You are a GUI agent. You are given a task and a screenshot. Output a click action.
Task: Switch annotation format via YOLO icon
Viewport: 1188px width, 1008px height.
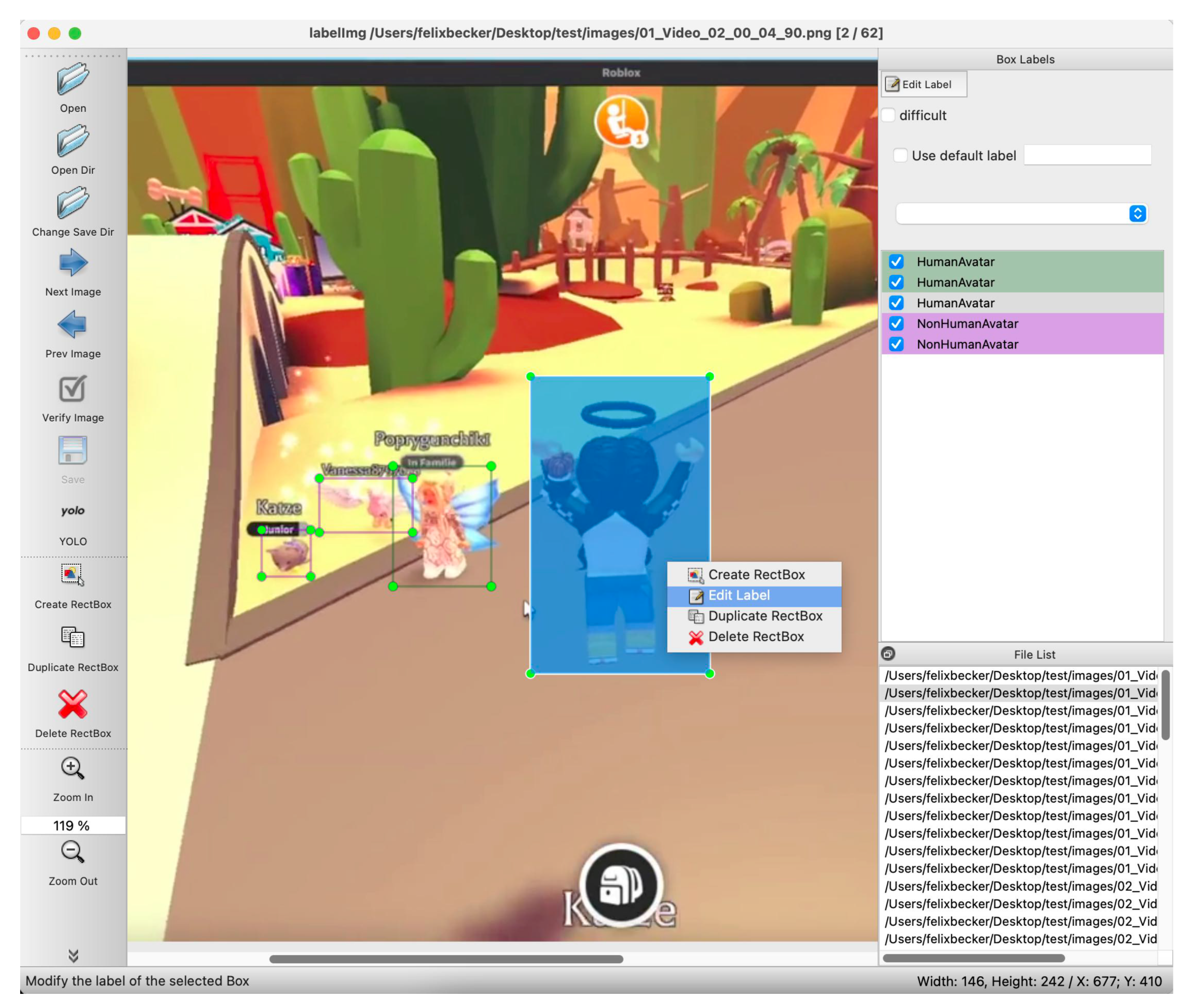point(73,510)
